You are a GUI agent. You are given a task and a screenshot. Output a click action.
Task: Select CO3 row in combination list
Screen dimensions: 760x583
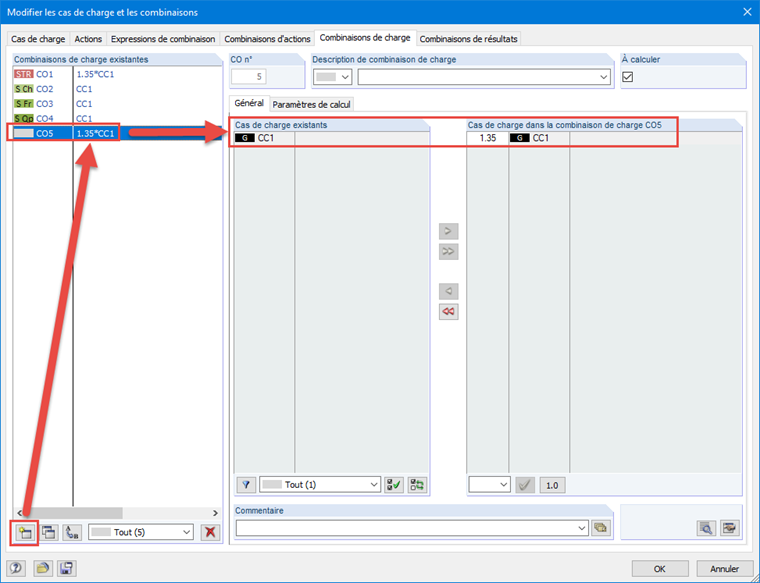pyautogui.click(x=115, y=104)
